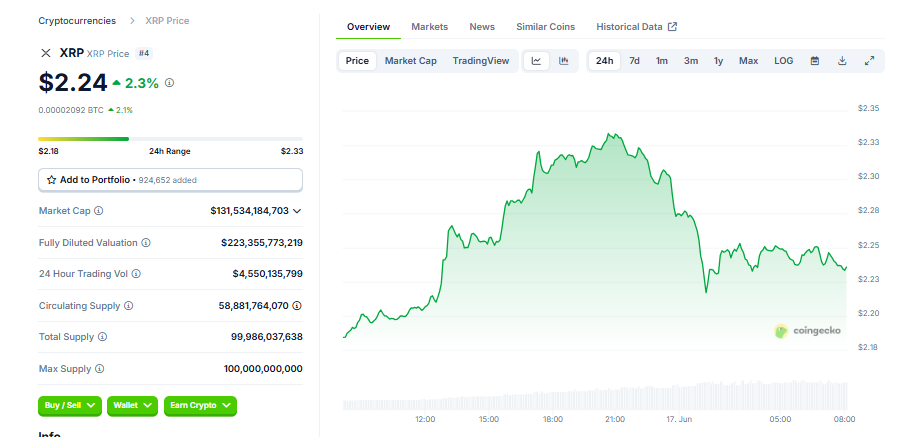Open Total Supply info icon
Viewport: 909px width, 437px height.
pyautogui.click(x=103, y=337)
